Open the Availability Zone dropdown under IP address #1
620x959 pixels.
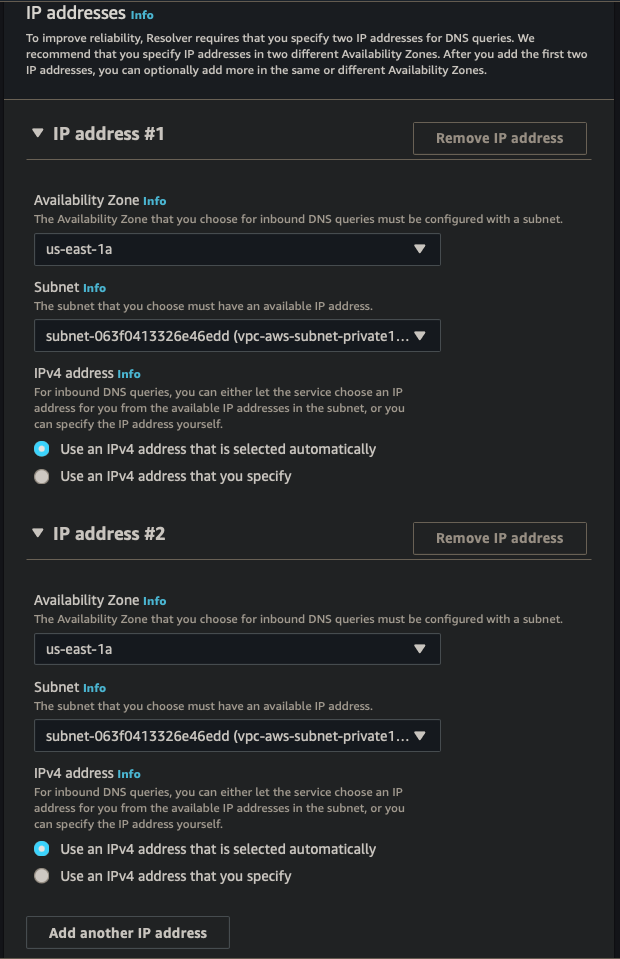pyautogui.click(x=237, y=249)
